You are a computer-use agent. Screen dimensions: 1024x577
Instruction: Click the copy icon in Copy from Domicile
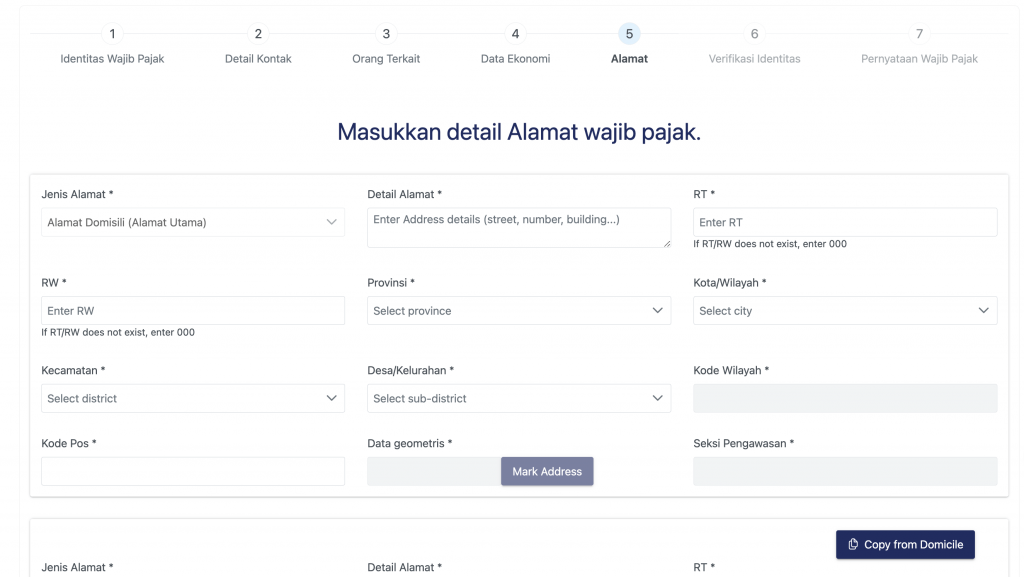pos(853,544)
